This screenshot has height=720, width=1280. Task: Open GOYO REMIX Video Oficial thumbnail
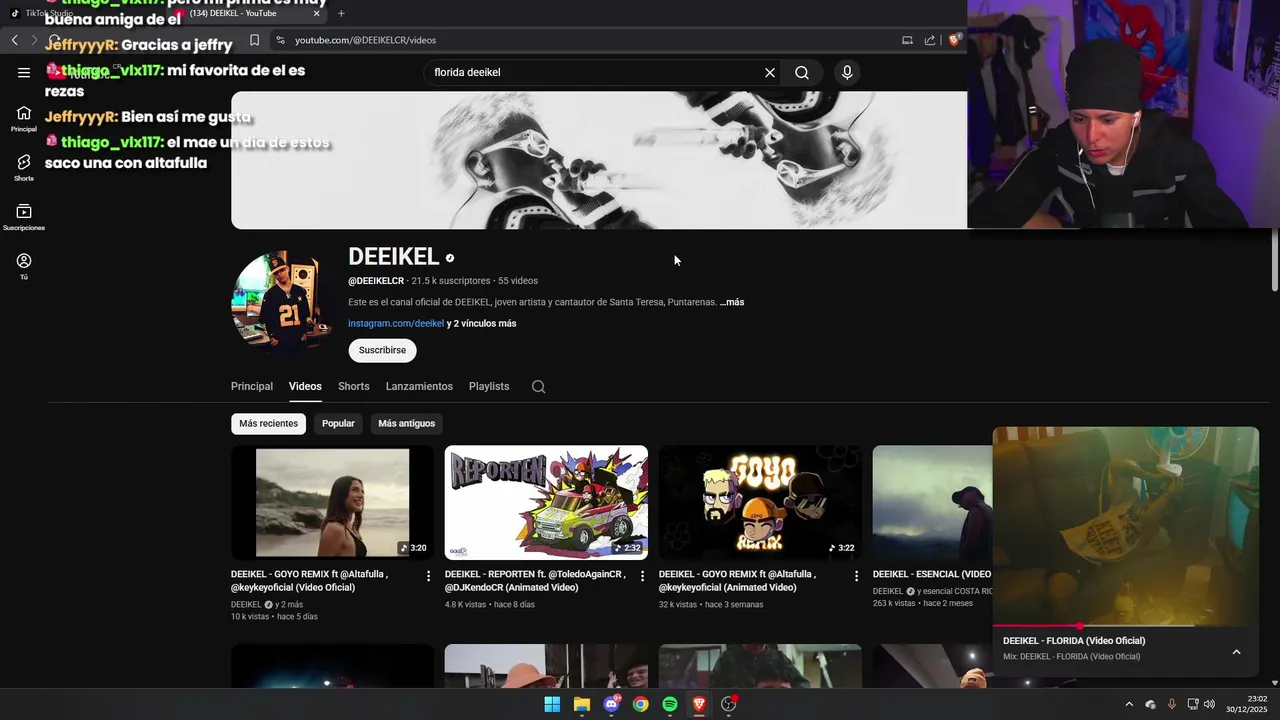[x=332, y=502]
